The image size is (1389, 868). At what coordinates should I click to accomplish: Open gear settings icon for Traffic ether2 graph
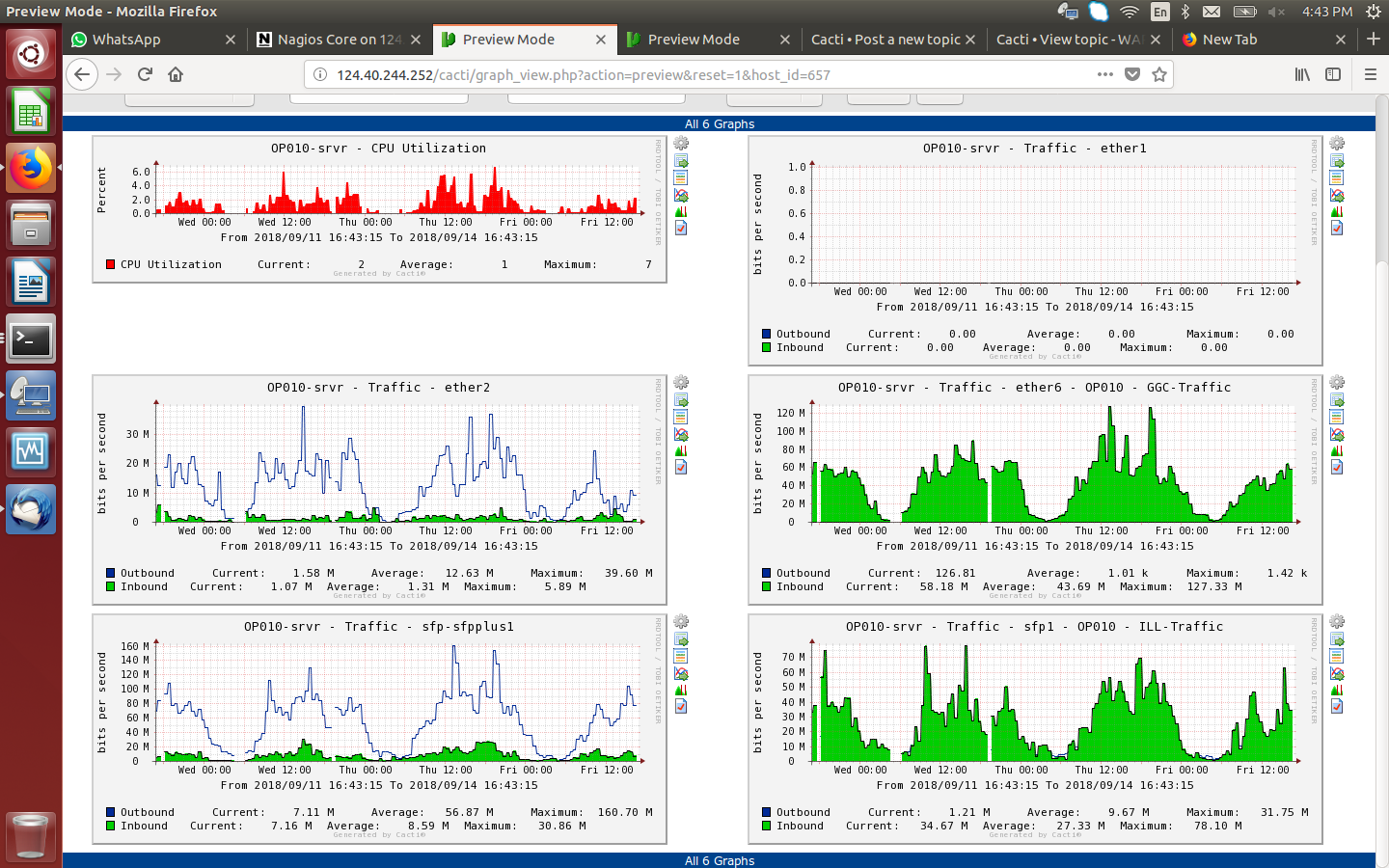681,382
